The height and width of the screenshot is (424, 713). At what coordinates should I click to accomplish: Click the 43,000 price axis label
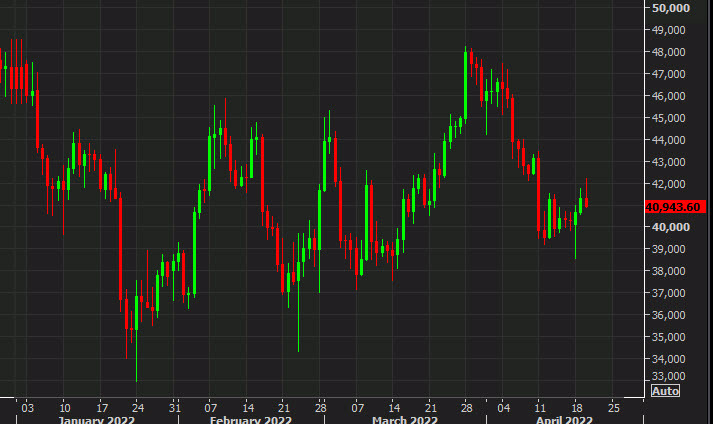(x=668, y=162)
